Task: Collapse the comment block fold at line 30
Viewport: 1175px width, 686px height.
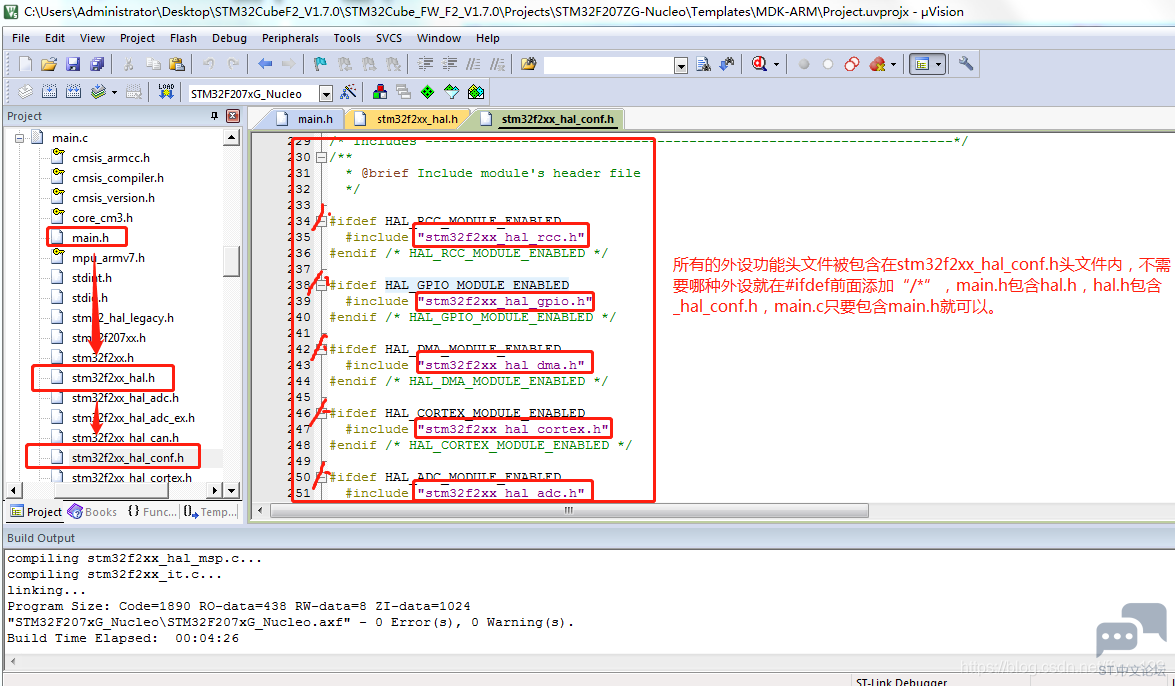Action: click(321, 157)
